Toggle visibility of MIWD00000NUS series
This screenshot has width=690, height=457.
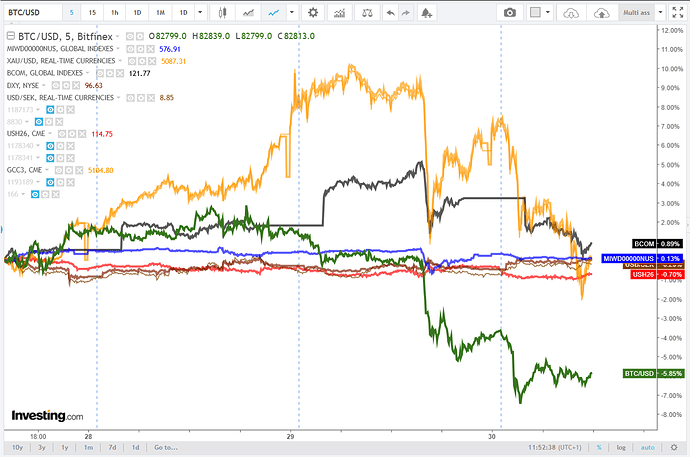click(x=131, y=49)
